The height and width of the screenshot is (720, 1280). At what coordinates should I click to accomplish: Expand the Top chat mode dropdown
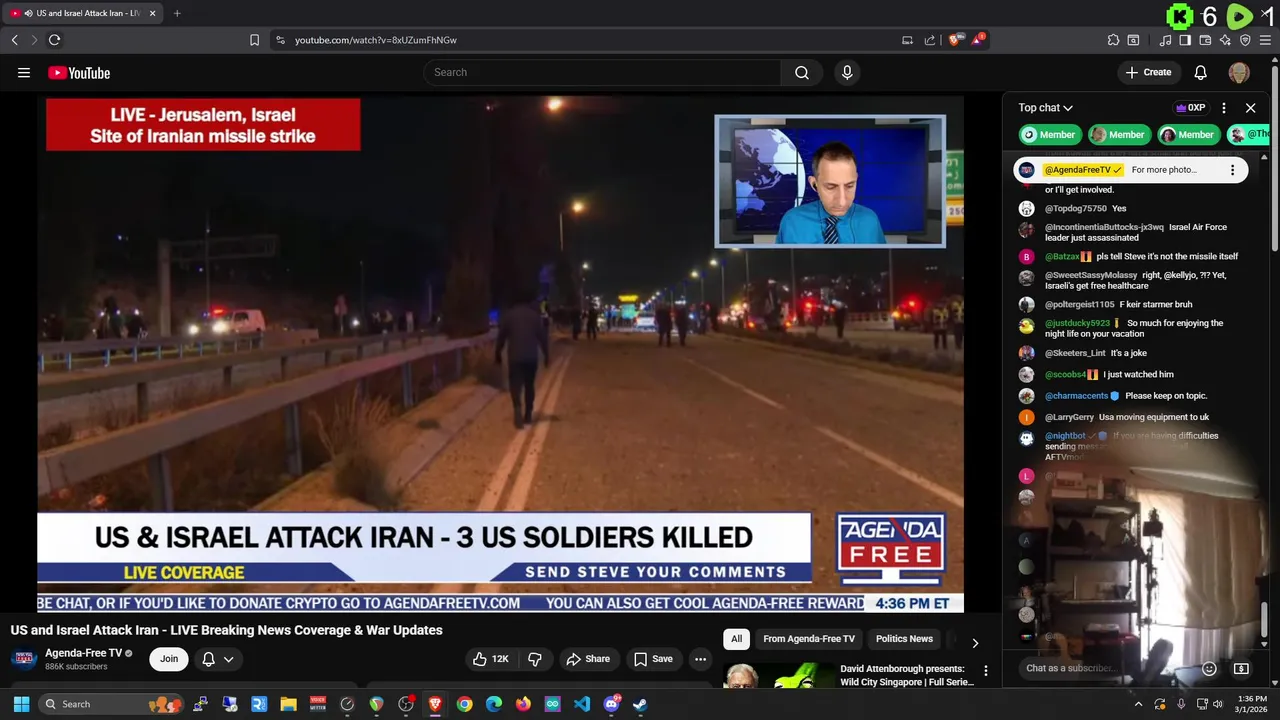(x=1046, y=107)
